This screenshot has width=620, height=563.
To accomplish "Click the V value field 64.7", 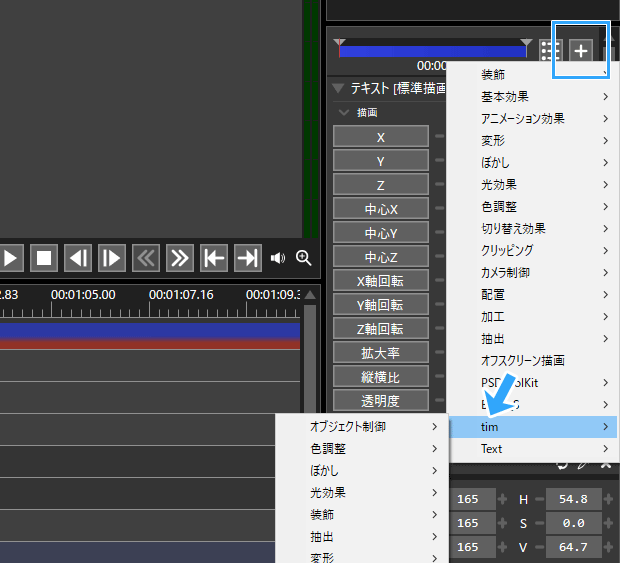I will pyautogui.click(x=574, y=547).
